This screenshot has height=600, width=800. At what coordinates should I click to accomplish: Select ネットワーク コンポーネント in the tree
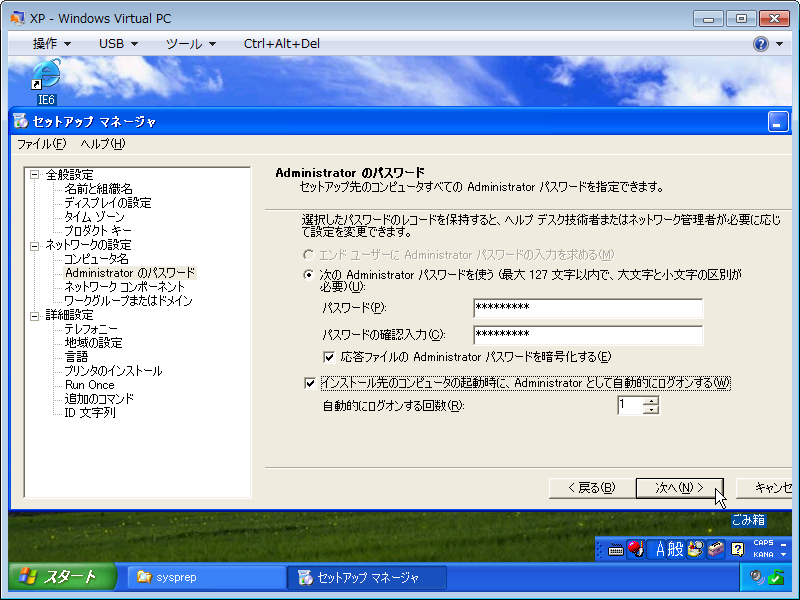pos(124,287)
